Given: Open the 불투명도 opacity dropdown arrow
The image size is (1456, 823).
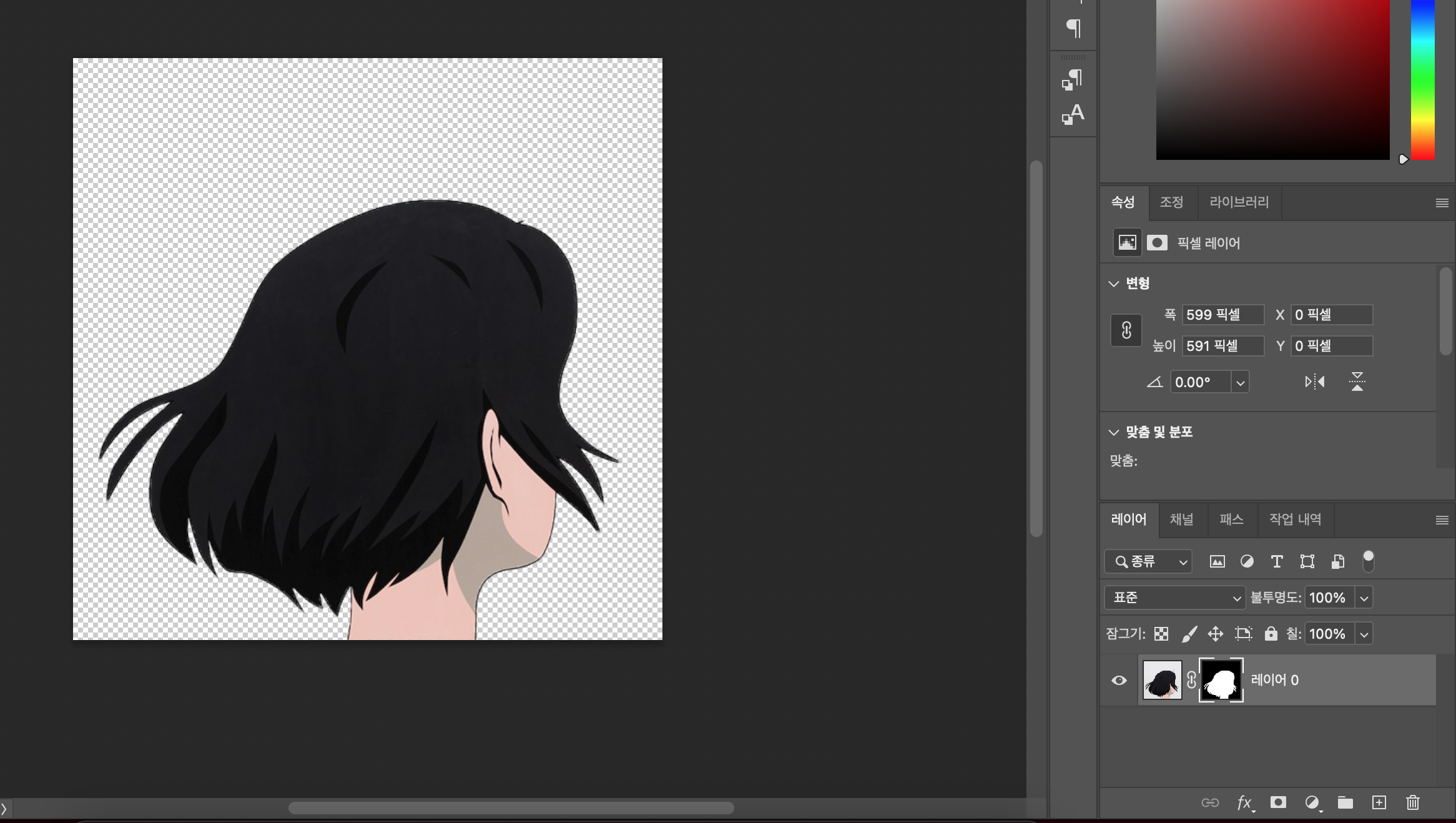Looking at the screenshot, I should [1364, 598].
